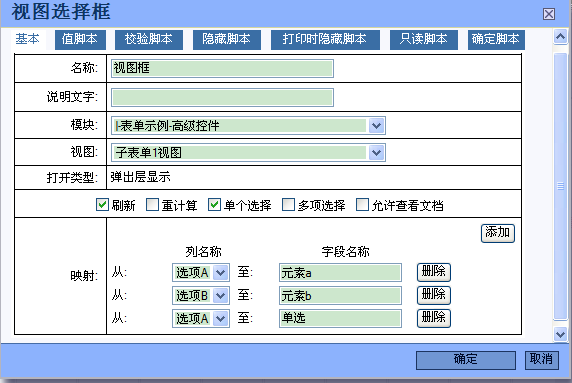Open the 模块 dropdown

tap(248, 125)
